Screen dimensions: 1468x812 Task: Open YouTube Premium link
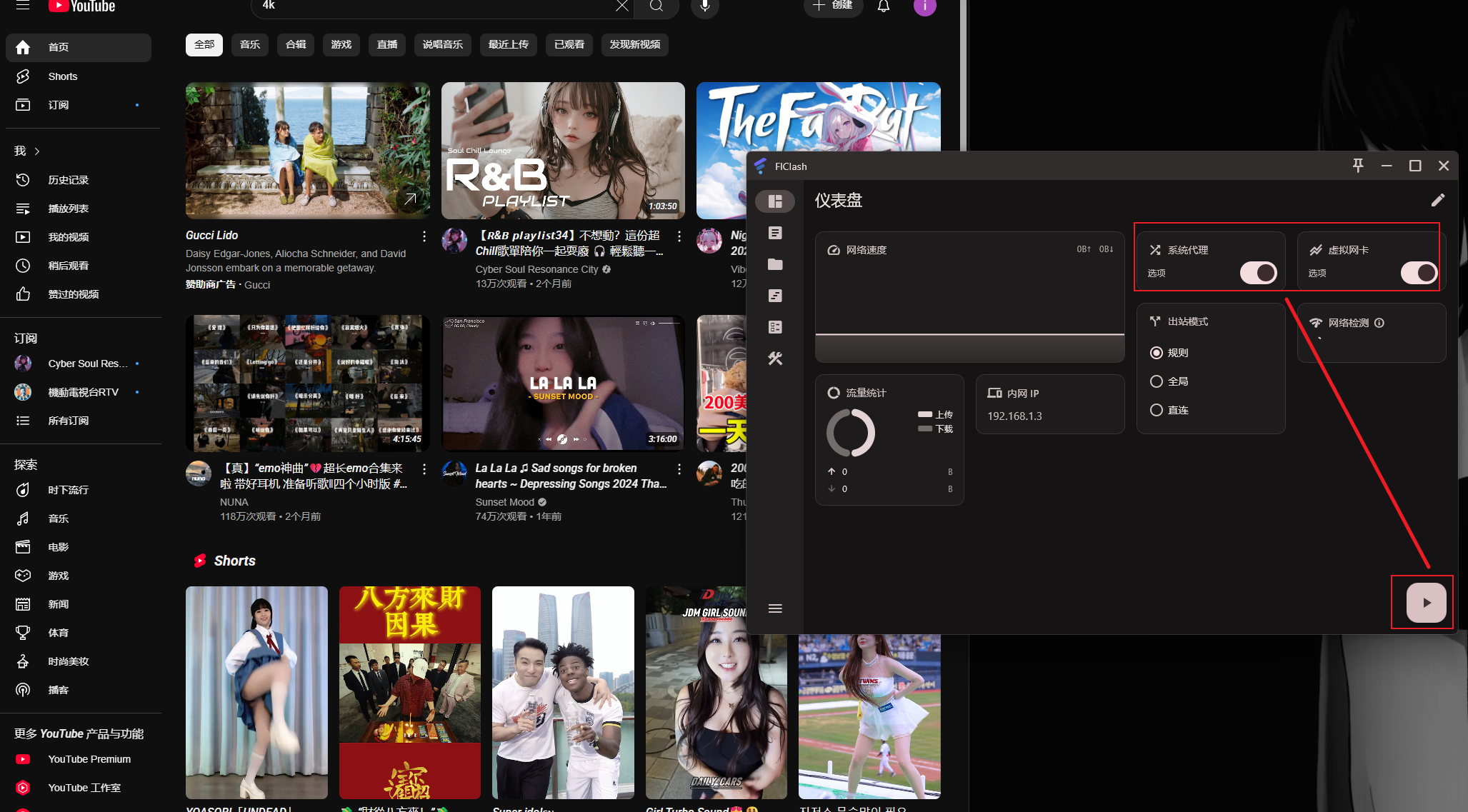point(79,759)
